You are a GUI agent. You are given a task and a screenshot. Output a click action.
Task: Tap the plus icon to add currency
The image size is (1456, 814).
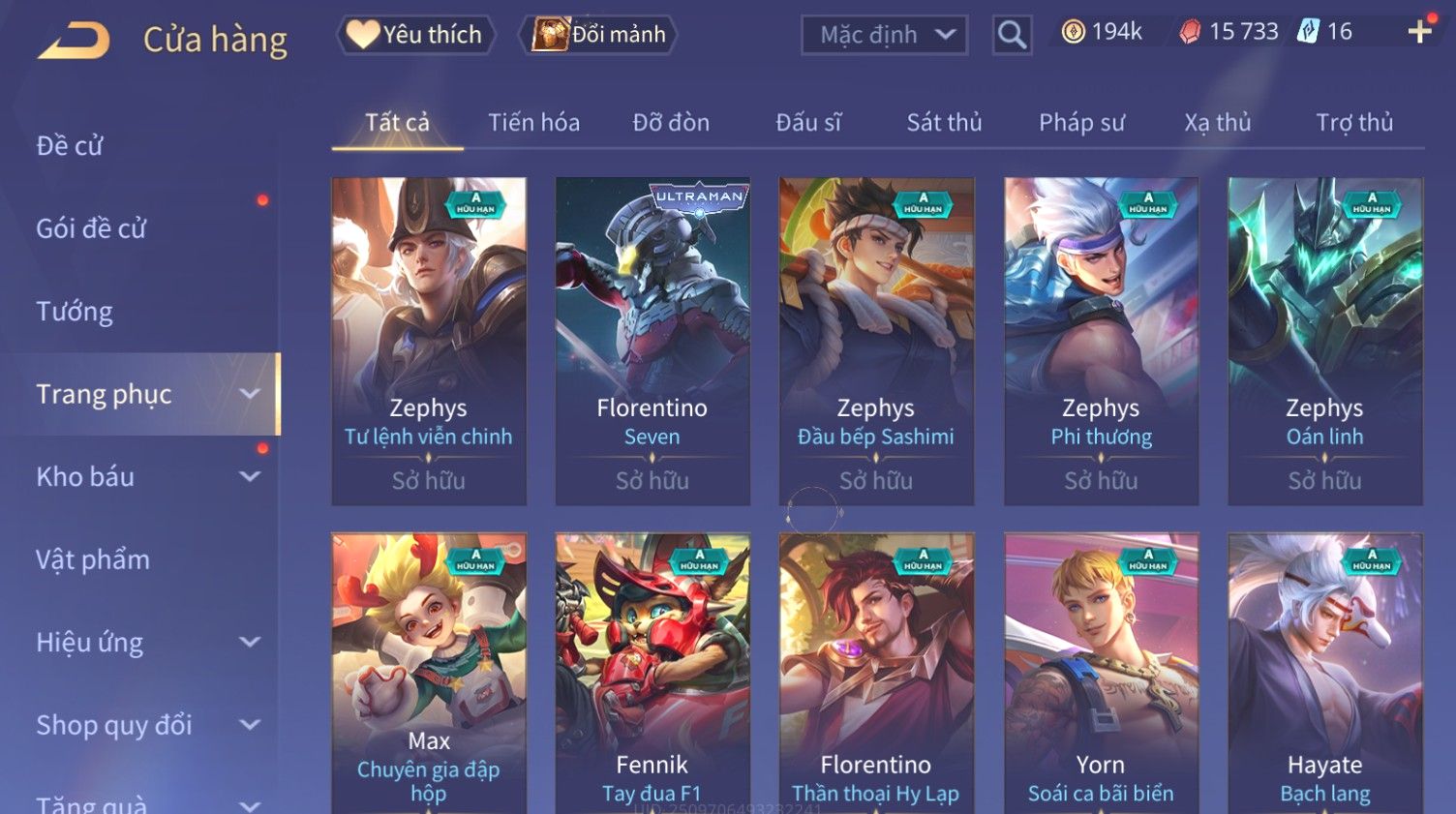[1419, 32]
